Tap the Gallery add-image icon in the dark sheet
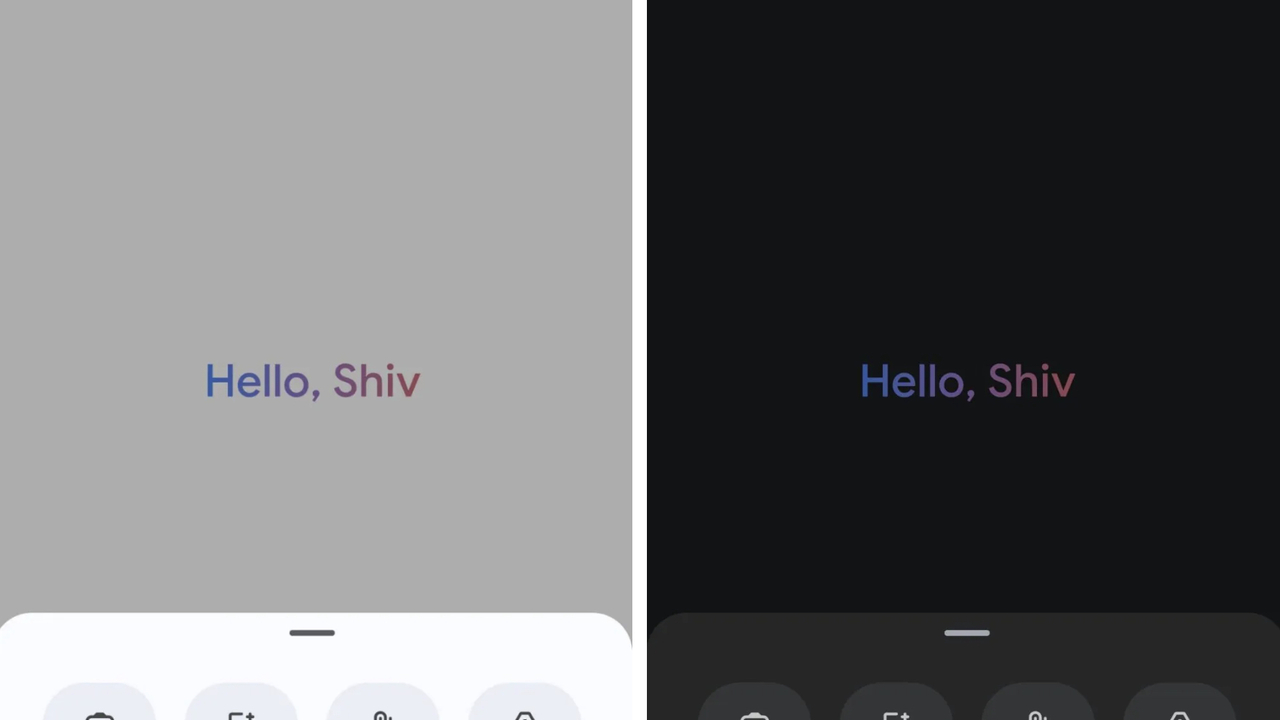 896,714
